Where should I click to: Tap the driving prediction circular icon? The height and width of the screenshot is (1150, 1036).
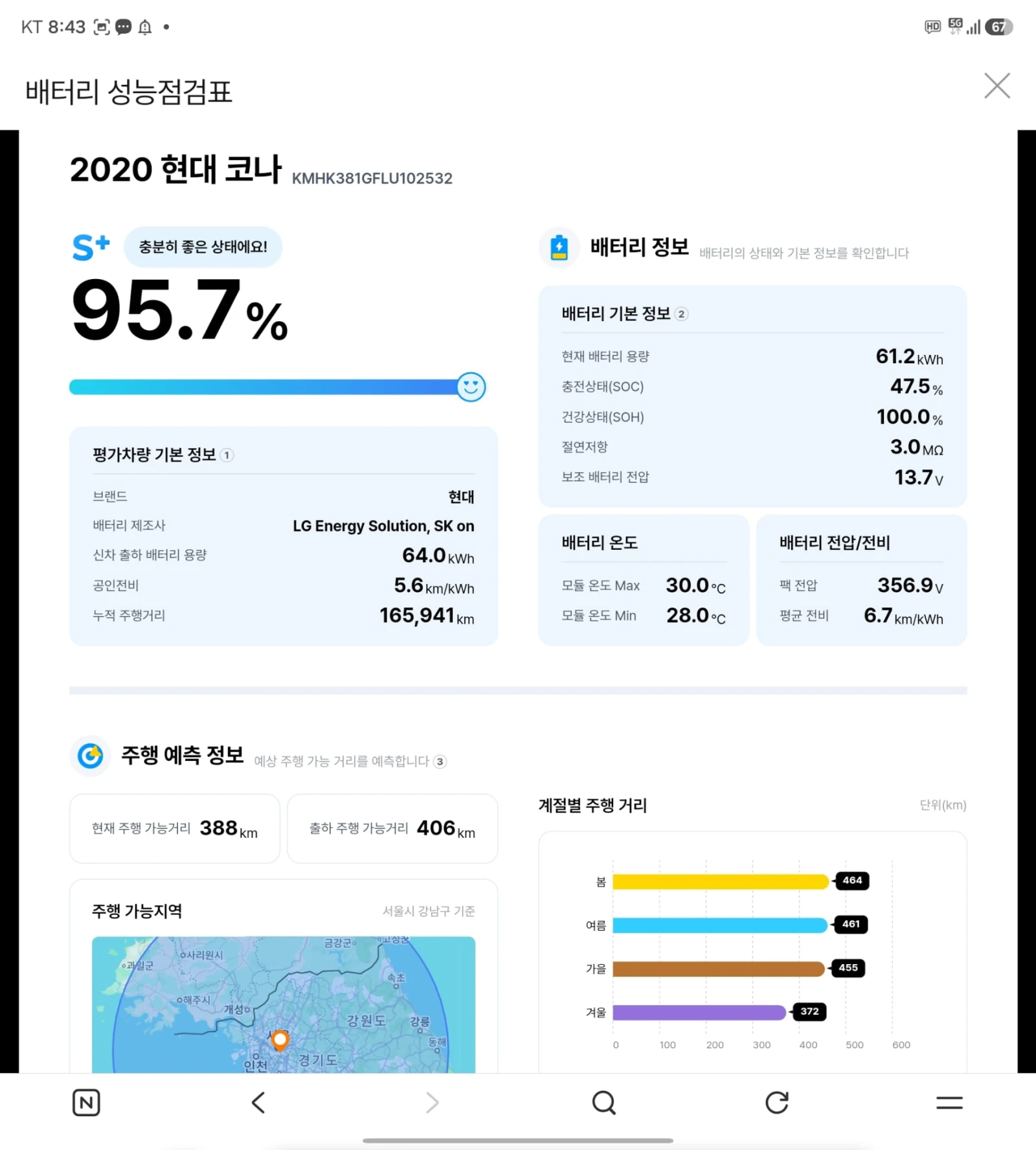coord(90,755)
